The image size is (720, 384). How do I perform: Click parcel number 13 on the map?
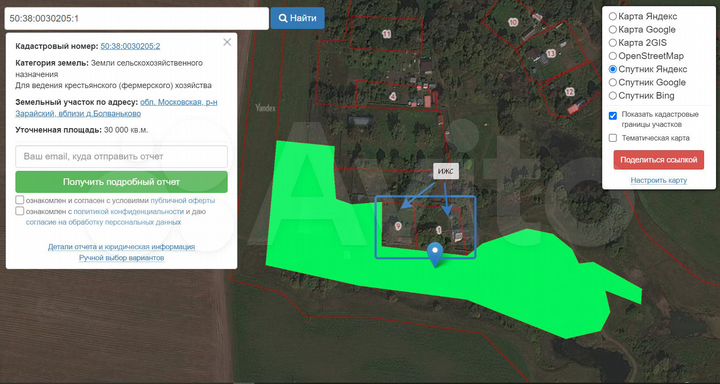tap(551, 54)
